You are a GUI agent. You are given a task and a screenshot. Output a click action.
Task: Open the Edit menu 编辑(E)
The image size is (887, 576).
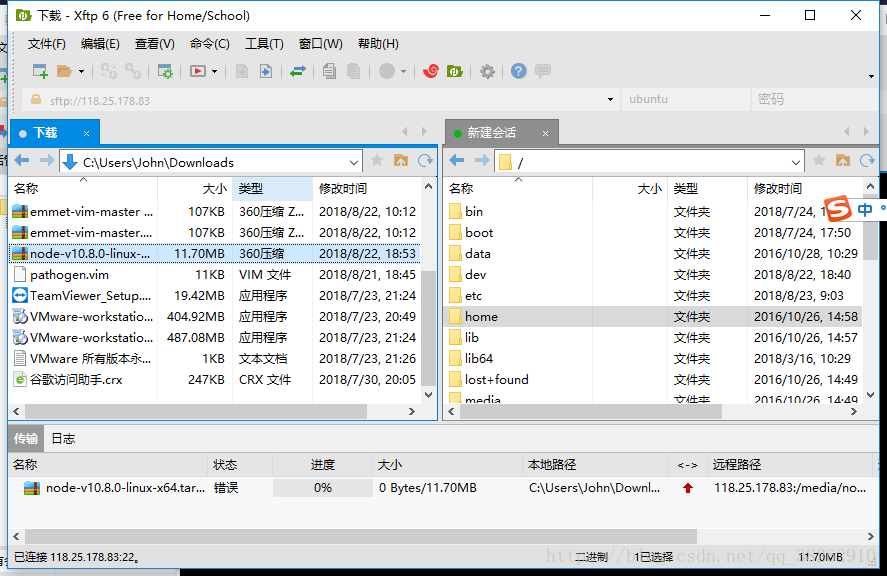100,44
